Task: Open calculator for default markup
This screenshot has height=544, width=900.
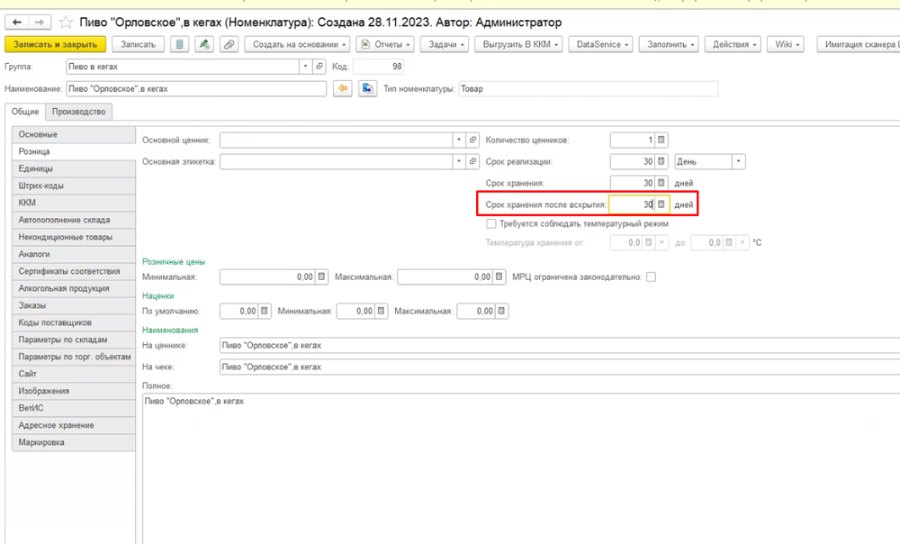Action: pos(264,311)
